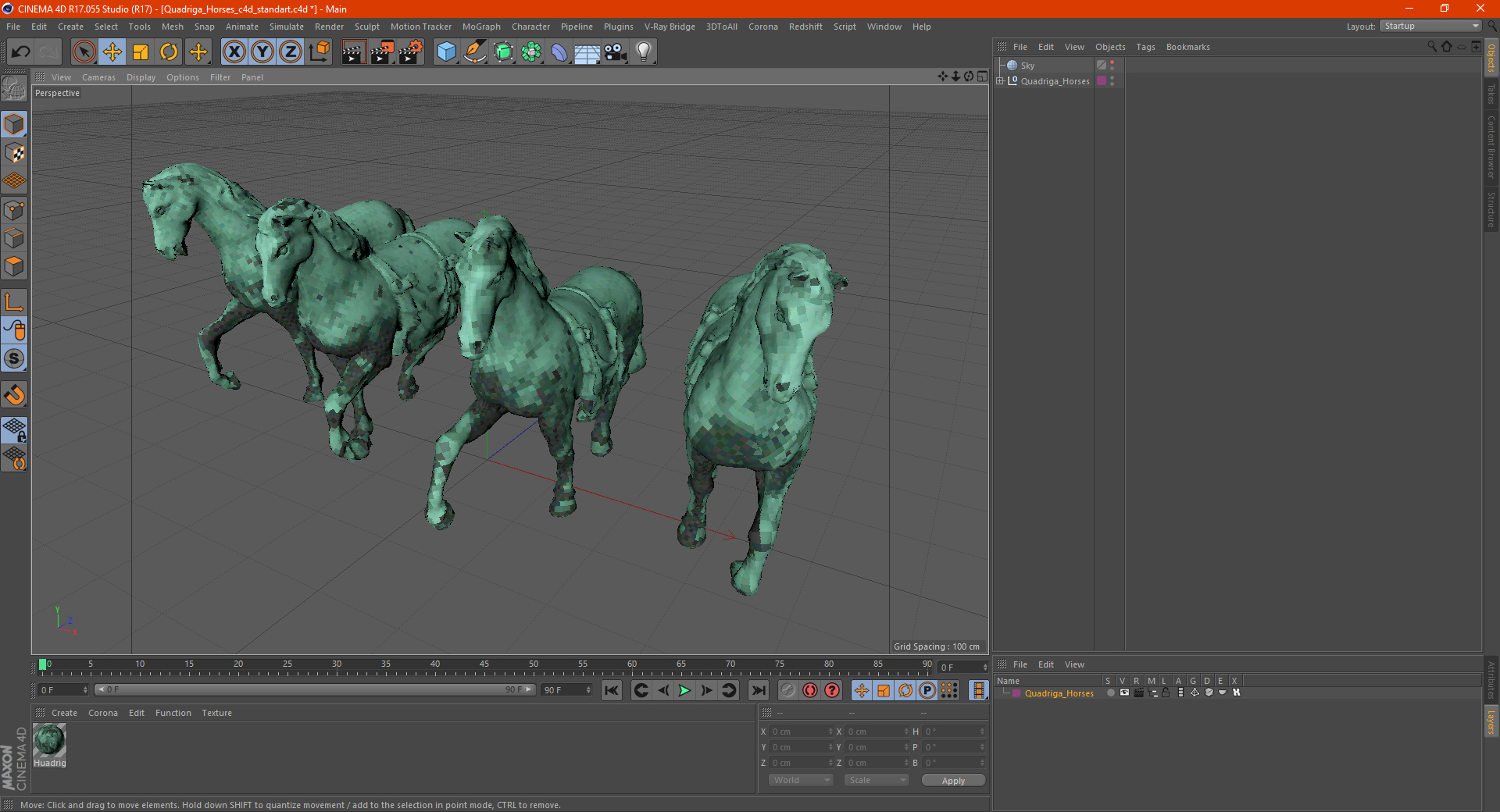The height and width of the screenshot is (812, 1500).
Task: Open the MoGraph menu
Action: [x=481, y=27]
